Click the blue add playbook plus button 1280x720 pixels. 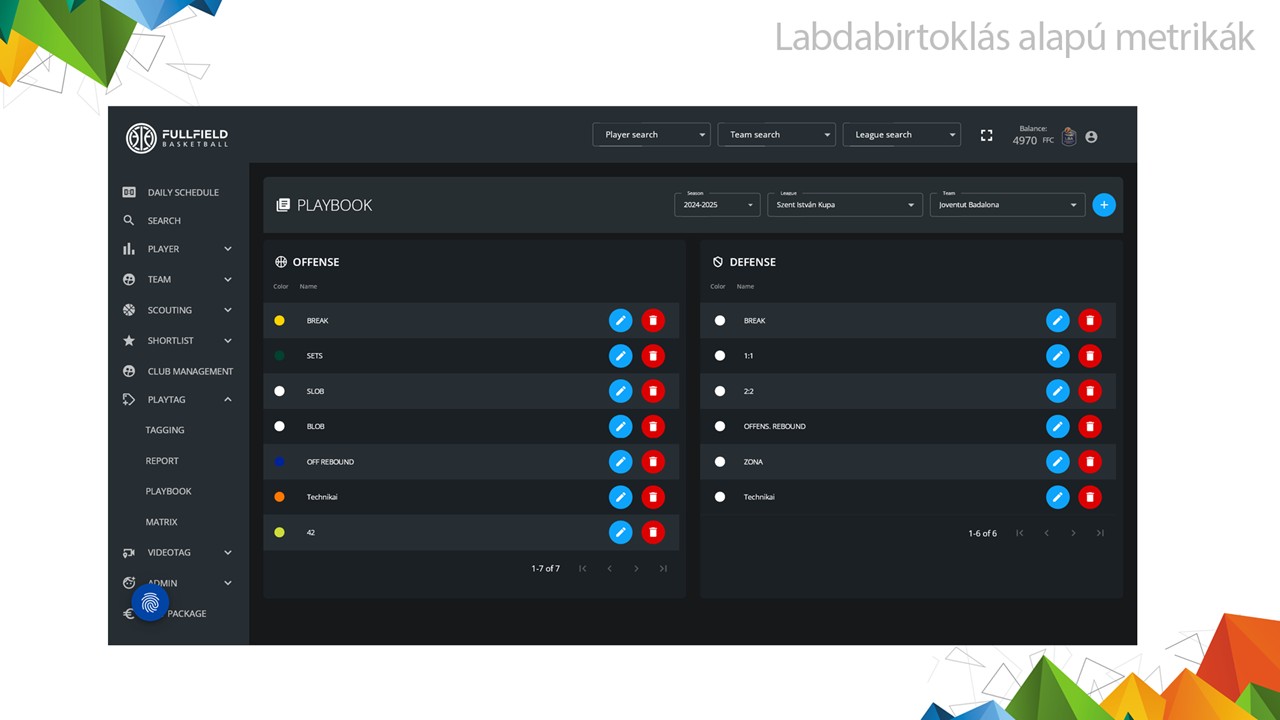[x=1104, y=205]
